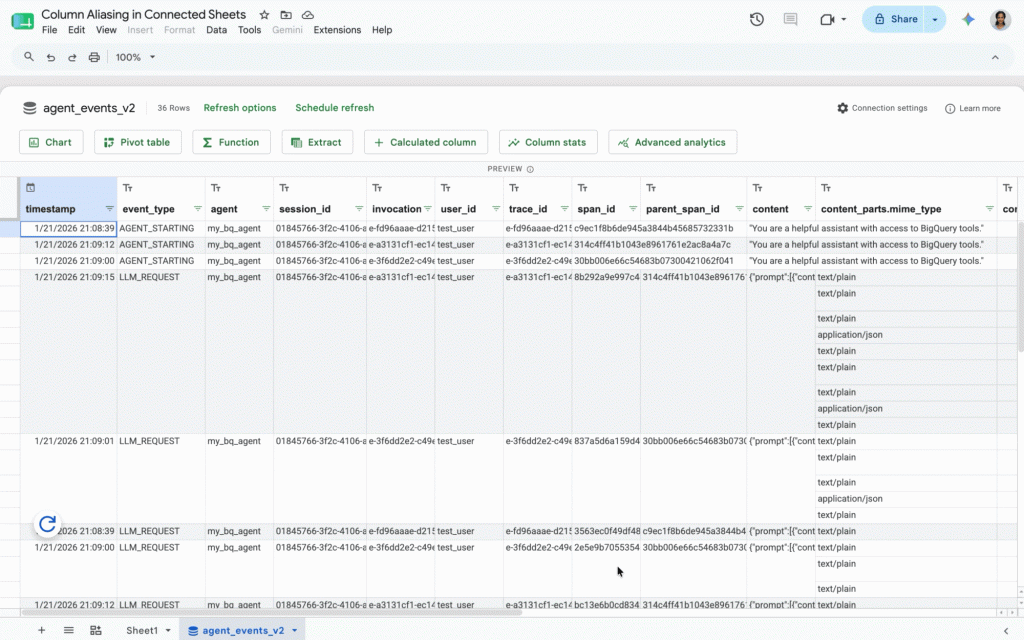Insert a Function
This screenshot has height=640, width=1024.
pos(231,142)
